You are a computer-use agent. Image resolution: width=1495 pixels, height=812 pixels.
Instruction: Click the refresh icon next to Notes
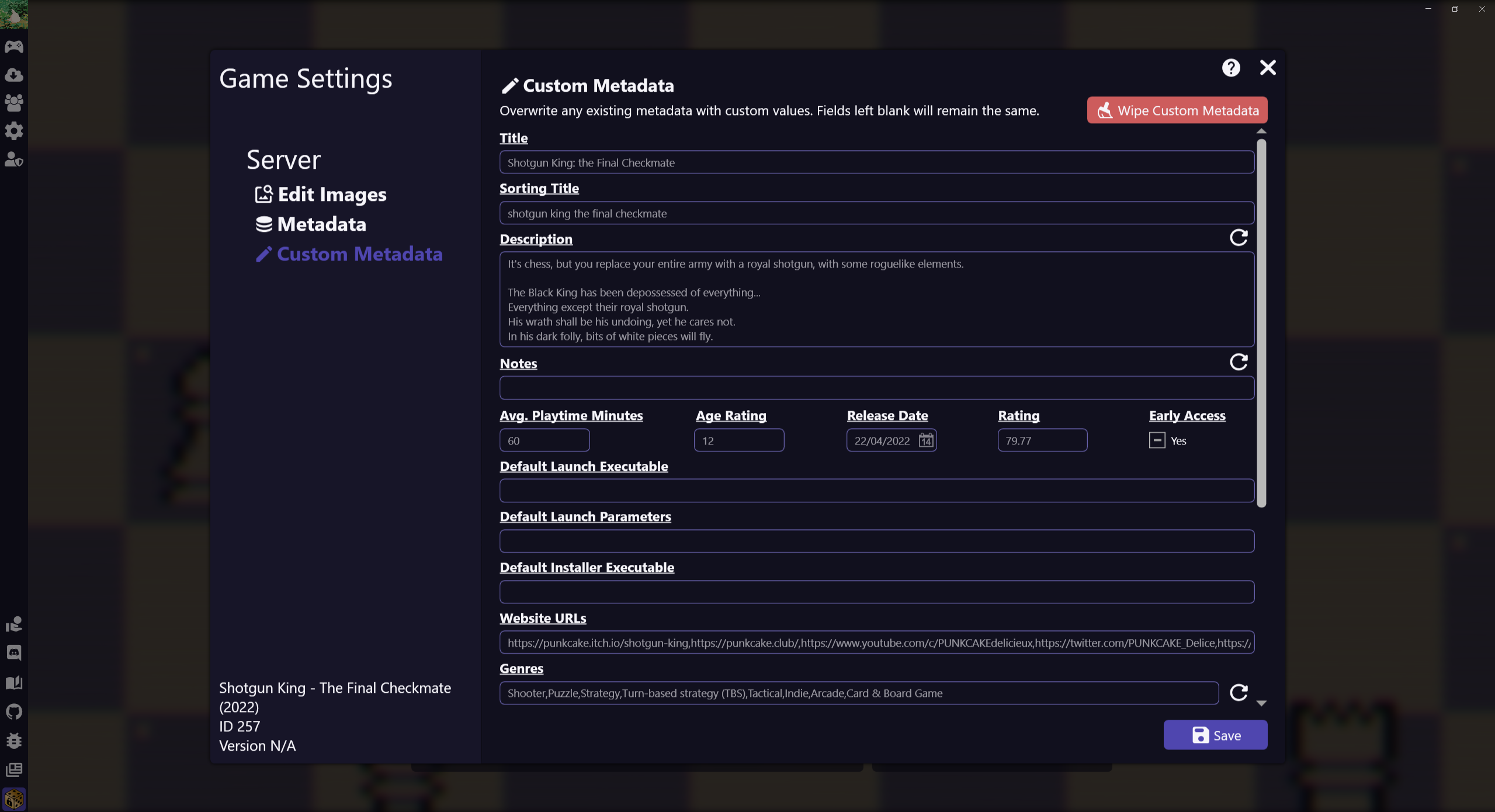tap(1239, 362)
